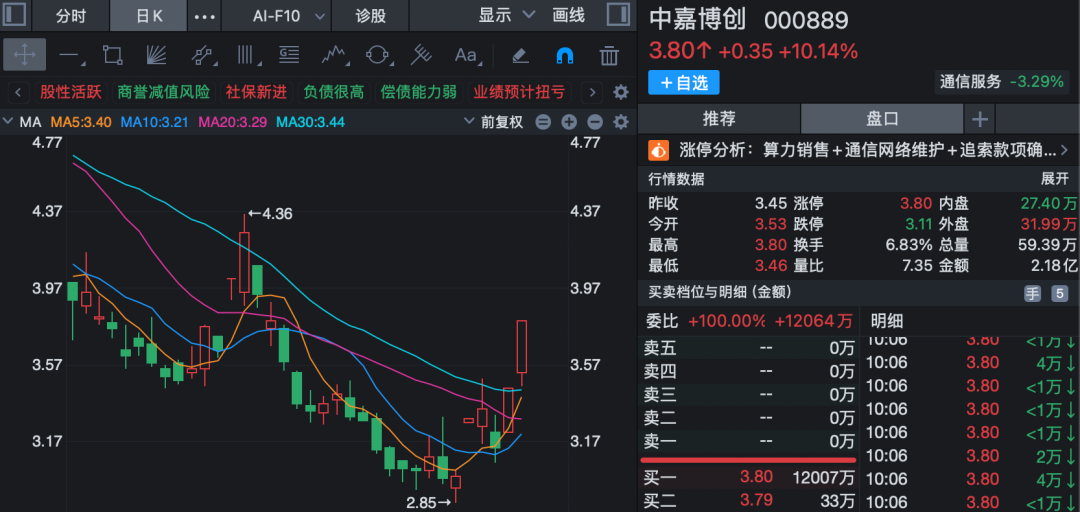Toggle the right sidebar panel icon
Image resolution: width=1080 pixels, height=512 pixels.
tap(617, 15)
